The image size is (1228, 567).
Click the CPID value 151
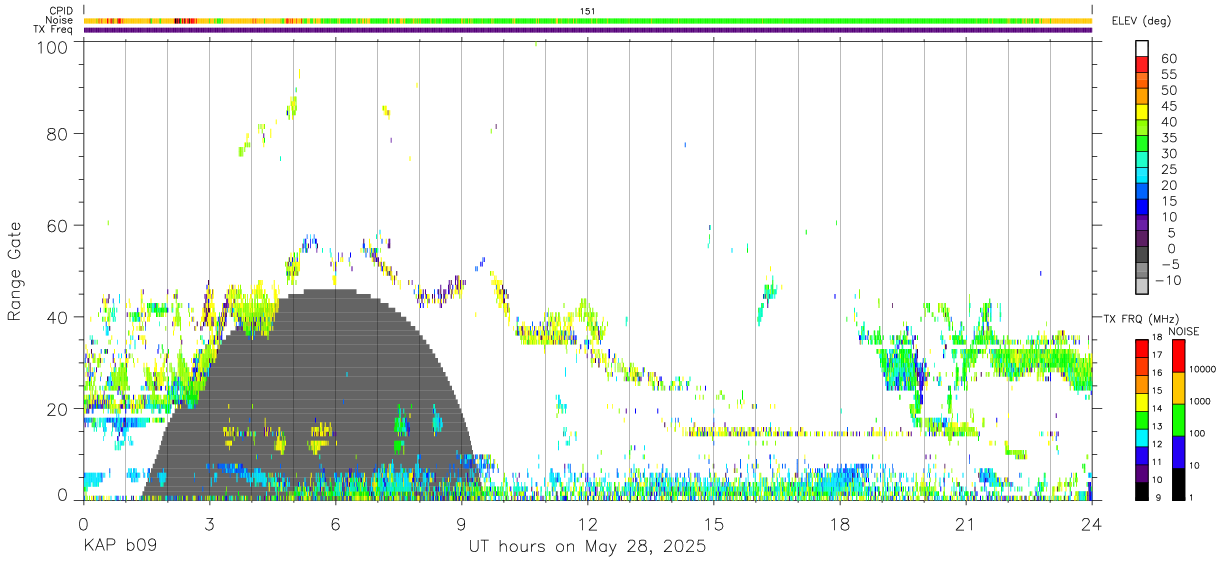(588, 11)
